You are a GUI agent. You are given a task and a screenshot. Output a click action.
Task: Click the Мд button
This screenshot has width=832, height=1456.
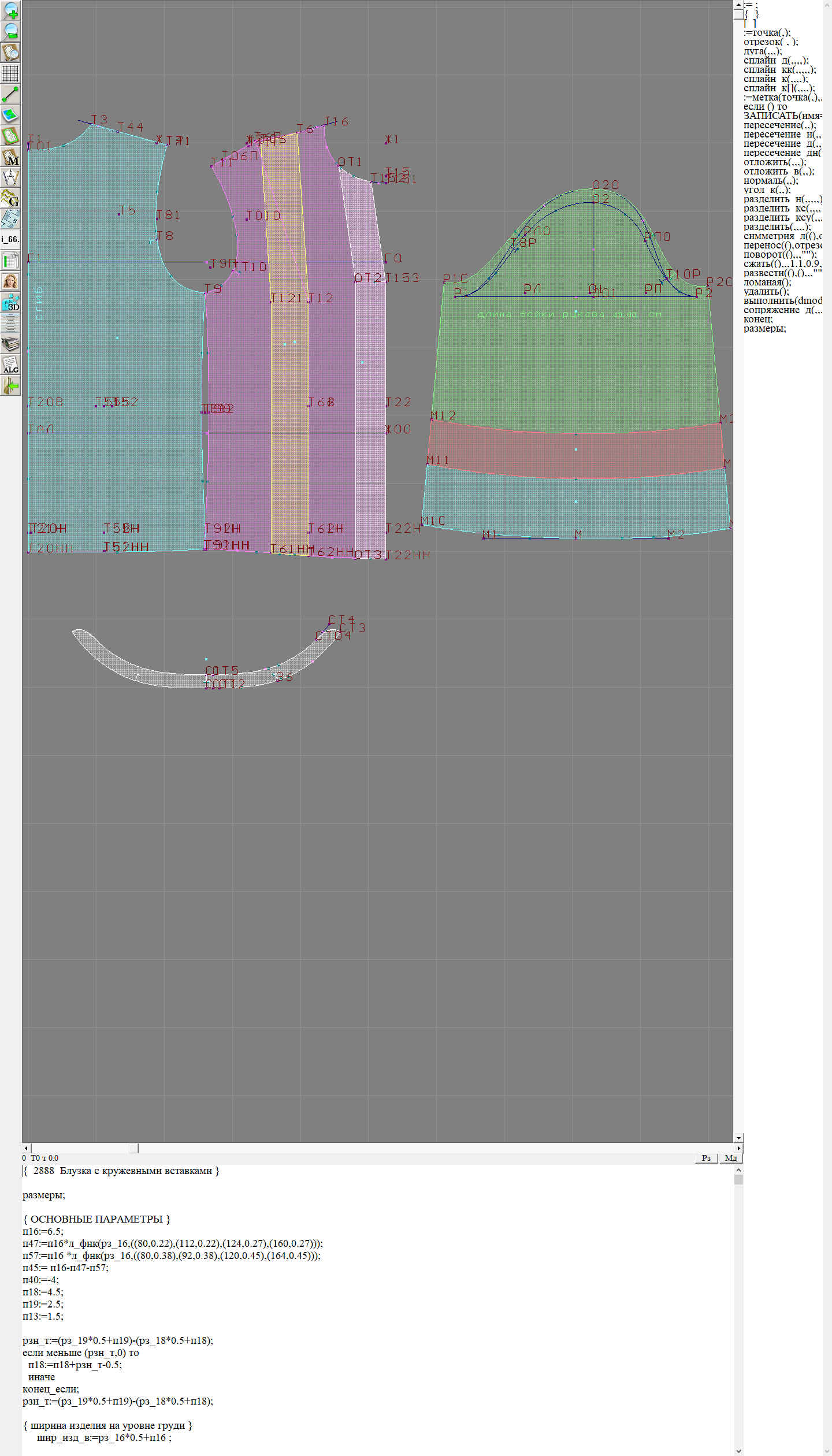pyautogui.click(x=731, y=1158)
